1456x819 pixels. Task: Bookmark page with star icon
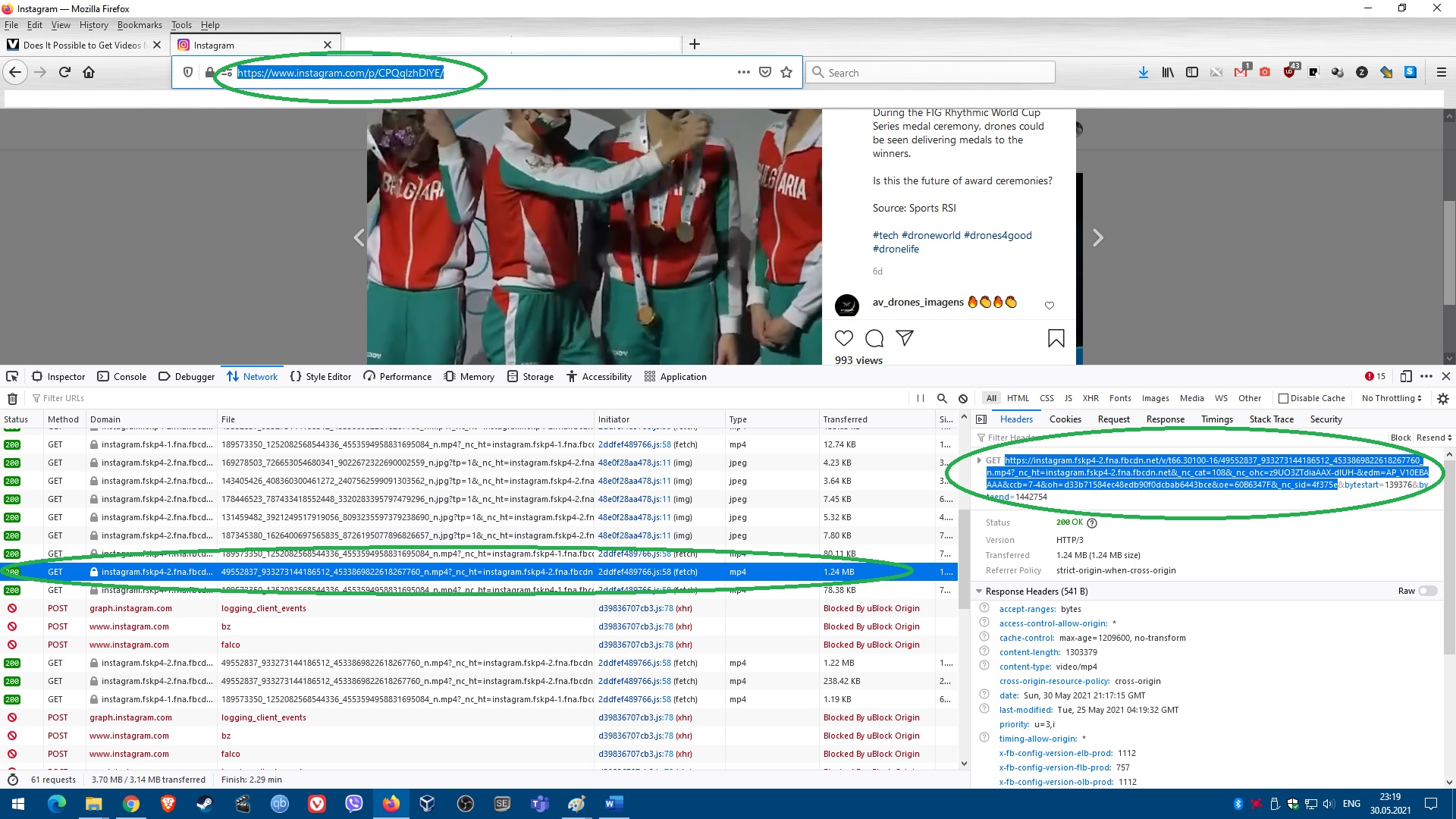(x=786, y=72)
